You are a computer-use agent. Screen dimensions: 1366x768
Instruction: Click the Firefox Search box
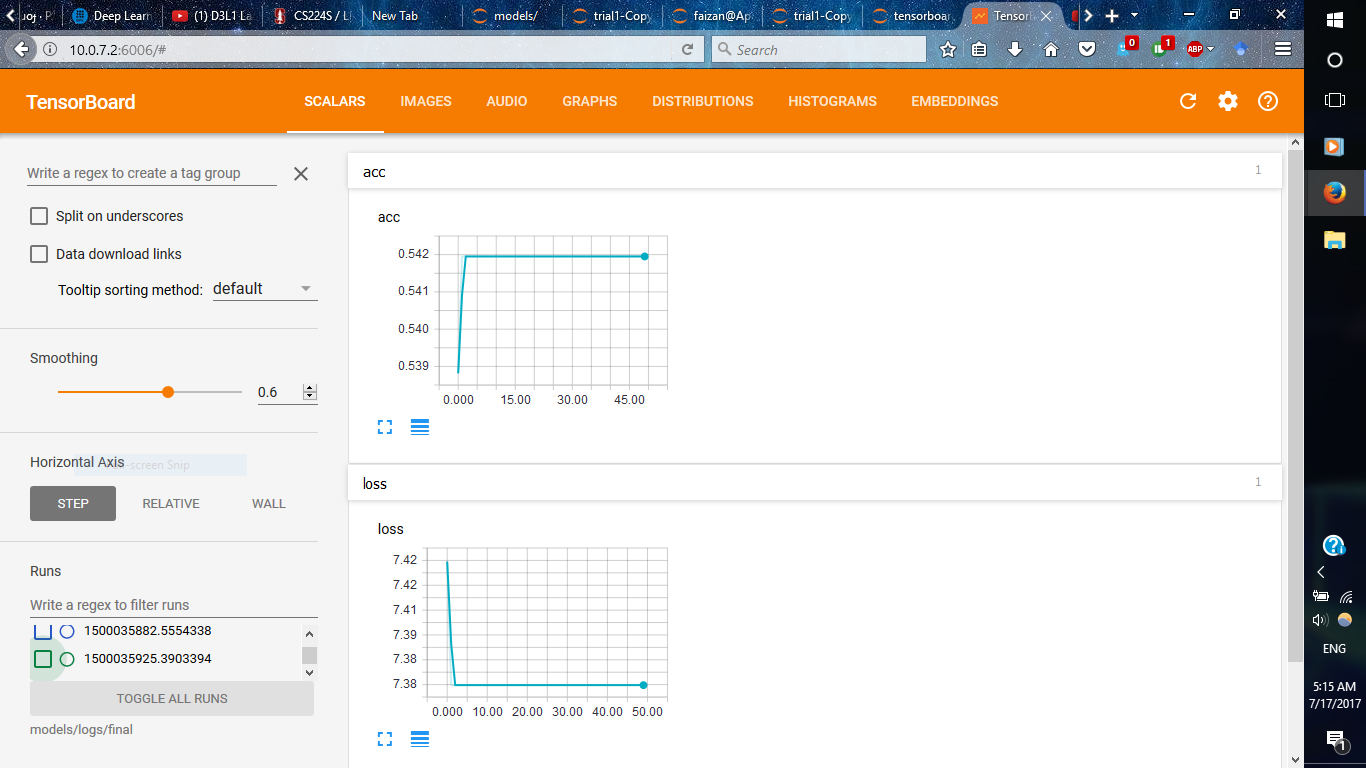click(819, 49)
